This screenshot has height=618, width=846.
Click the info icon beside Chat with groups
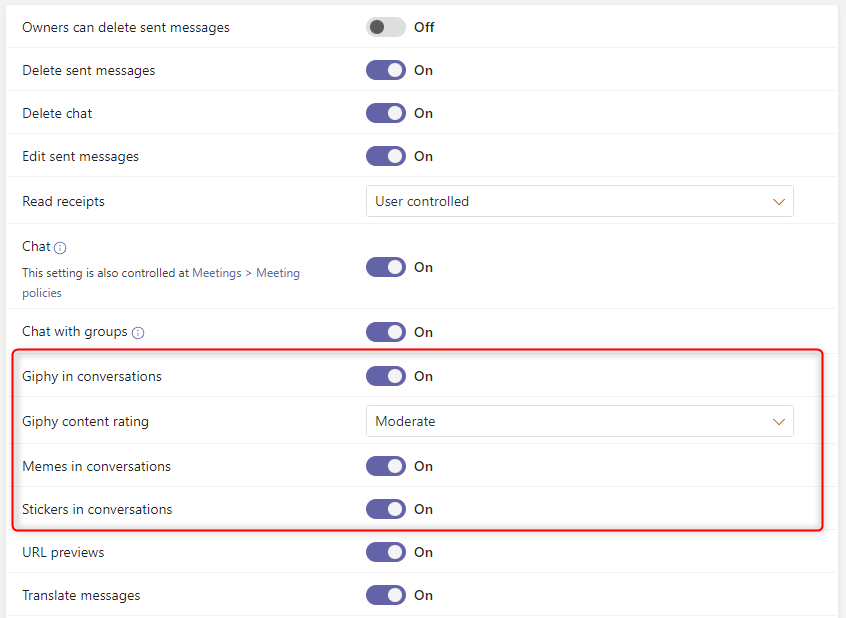click(x=138, y=333)
